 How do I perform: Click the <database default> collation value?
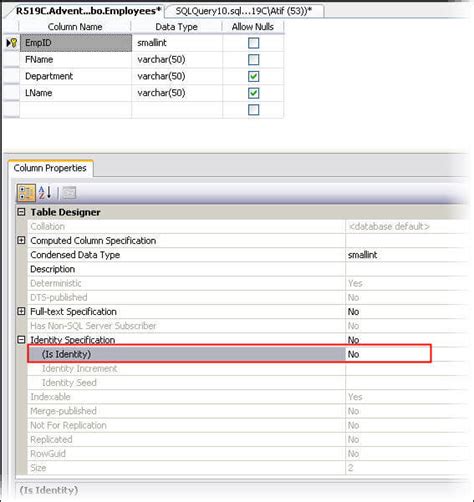tap(389, 226)
